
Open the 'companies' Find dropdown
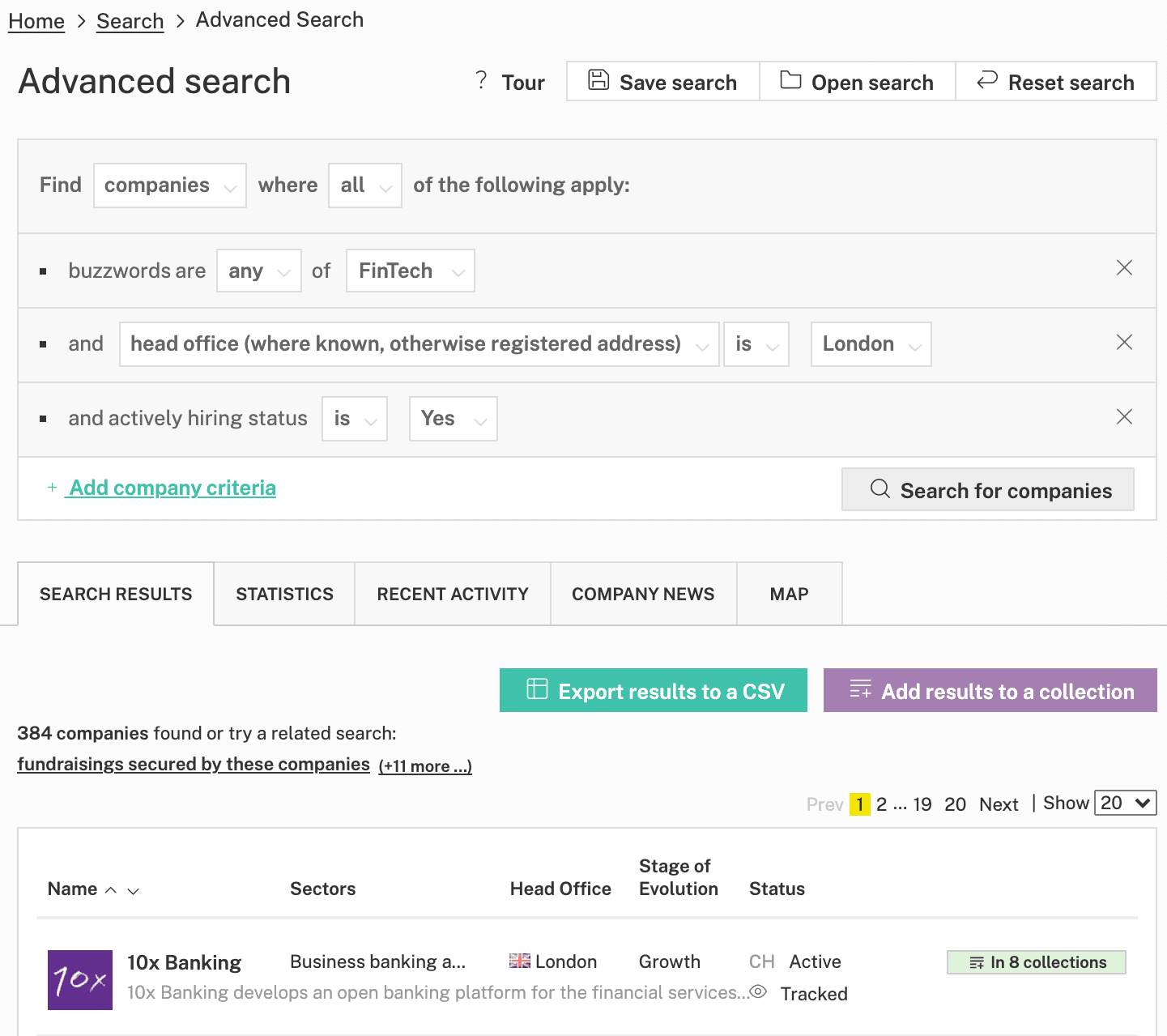(170, 185)
